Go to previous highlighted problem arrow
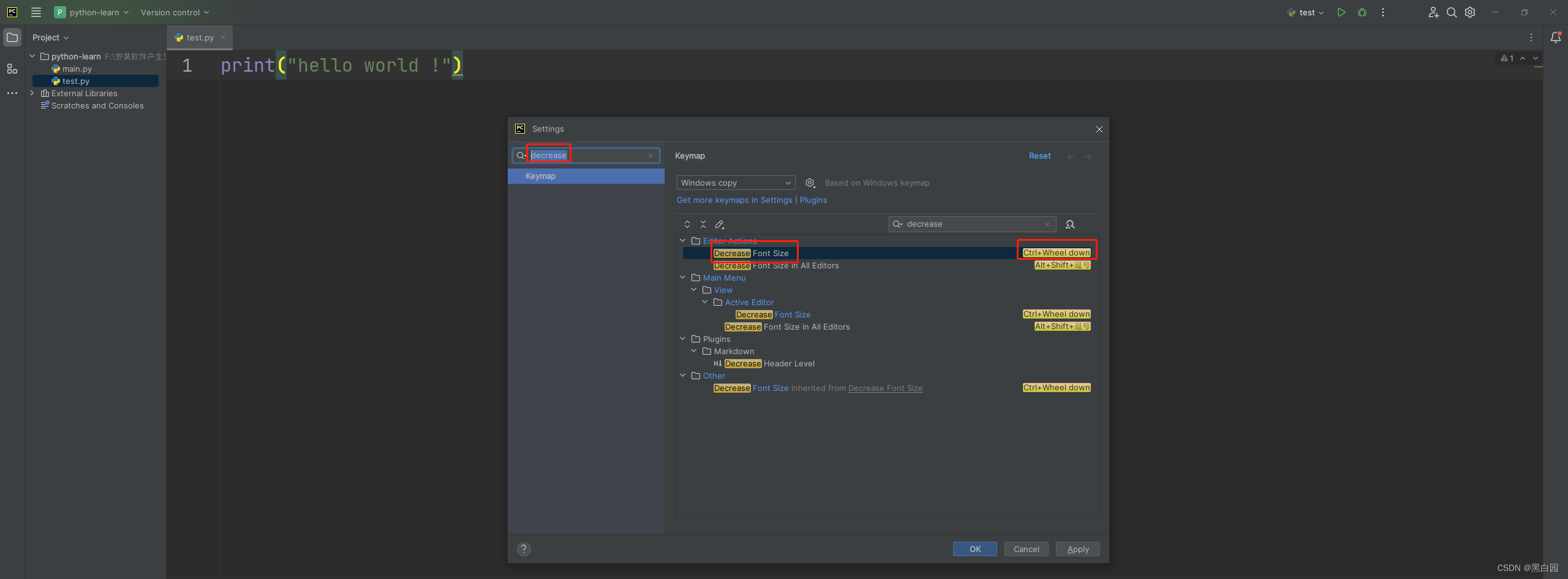 (1523, 58)
